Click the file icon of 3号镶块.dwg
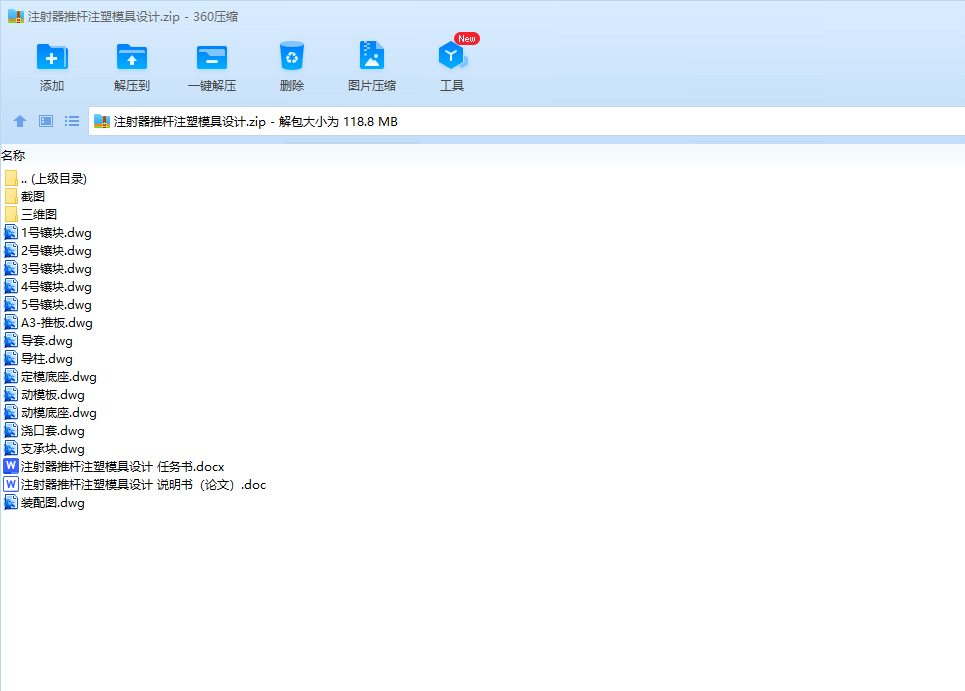 click(x=11, y=268)
